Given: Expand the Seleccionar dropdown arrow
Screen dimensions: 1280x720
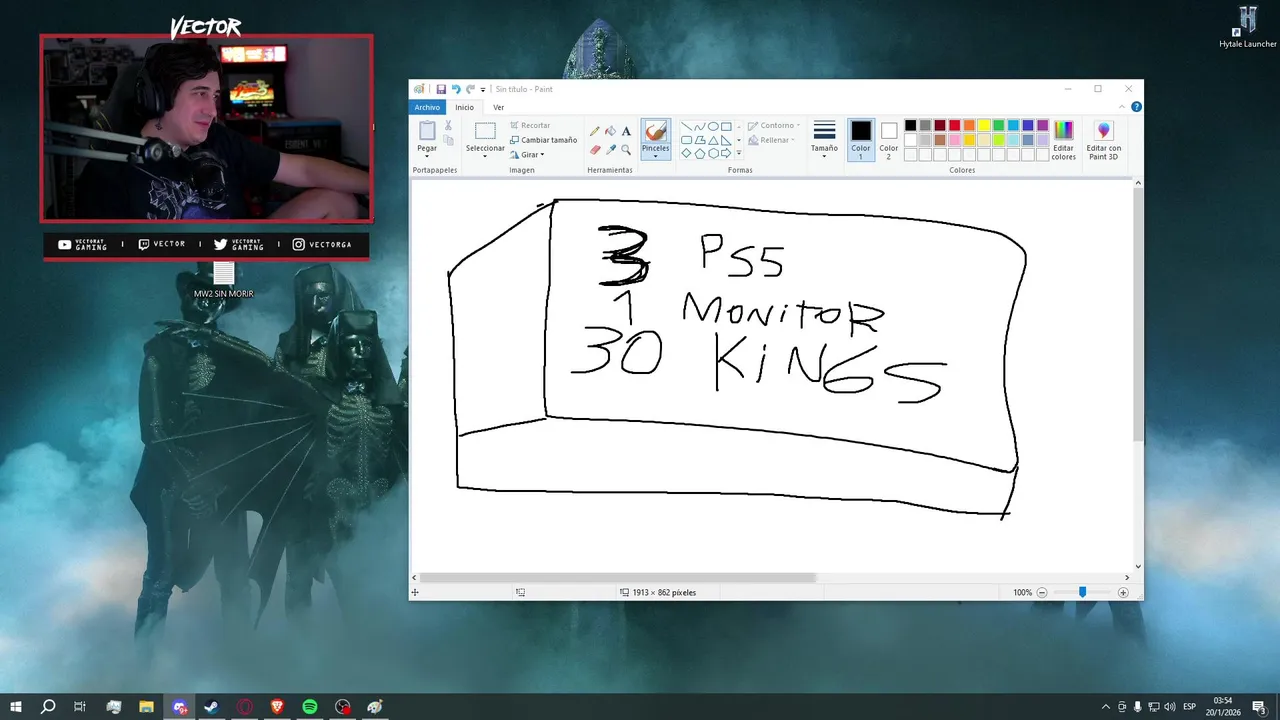Looking at the screenshot, I should click(485, 156).
